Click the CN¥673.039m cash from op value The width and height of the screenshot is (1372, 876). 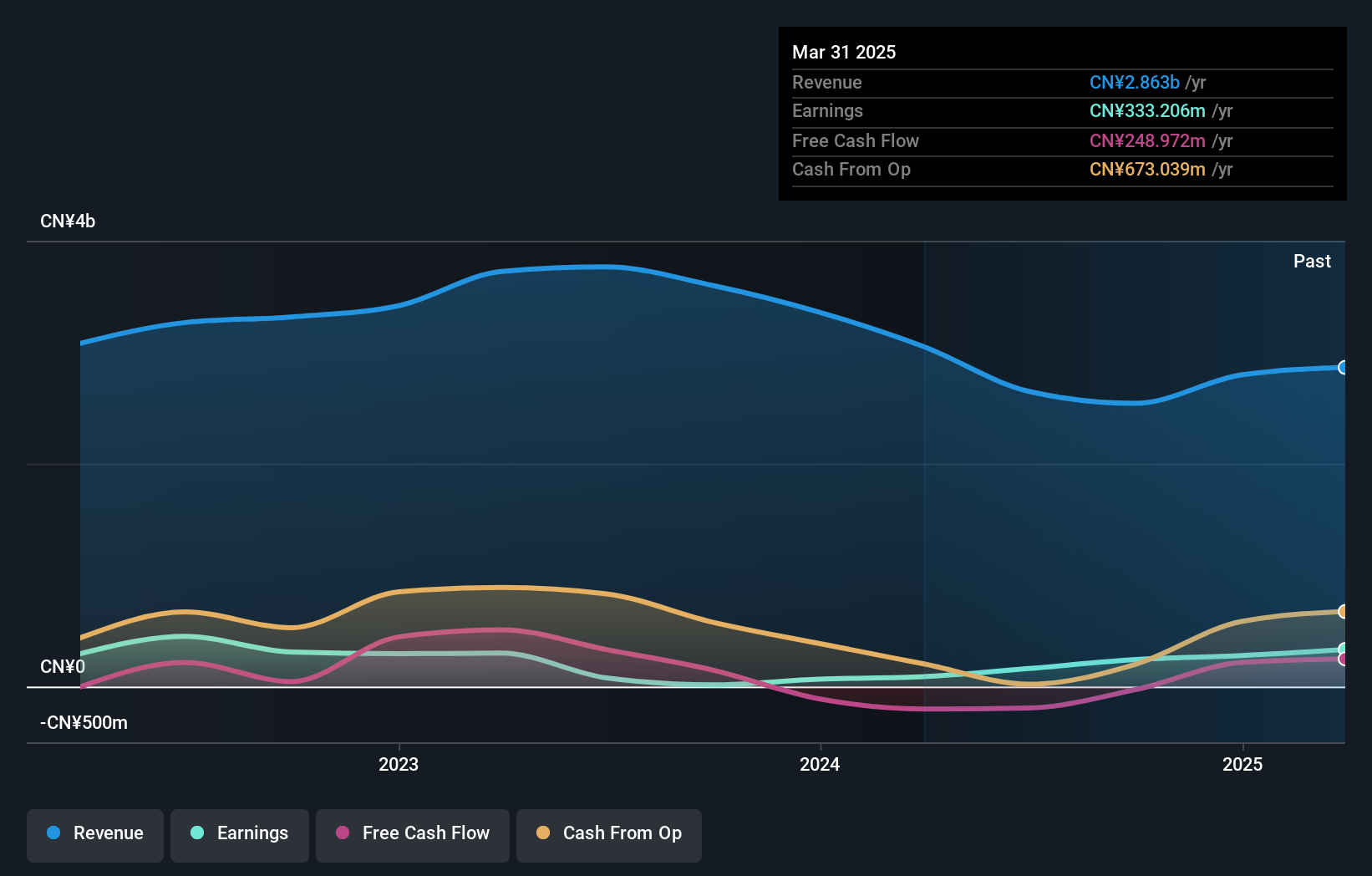(1147, 170)
